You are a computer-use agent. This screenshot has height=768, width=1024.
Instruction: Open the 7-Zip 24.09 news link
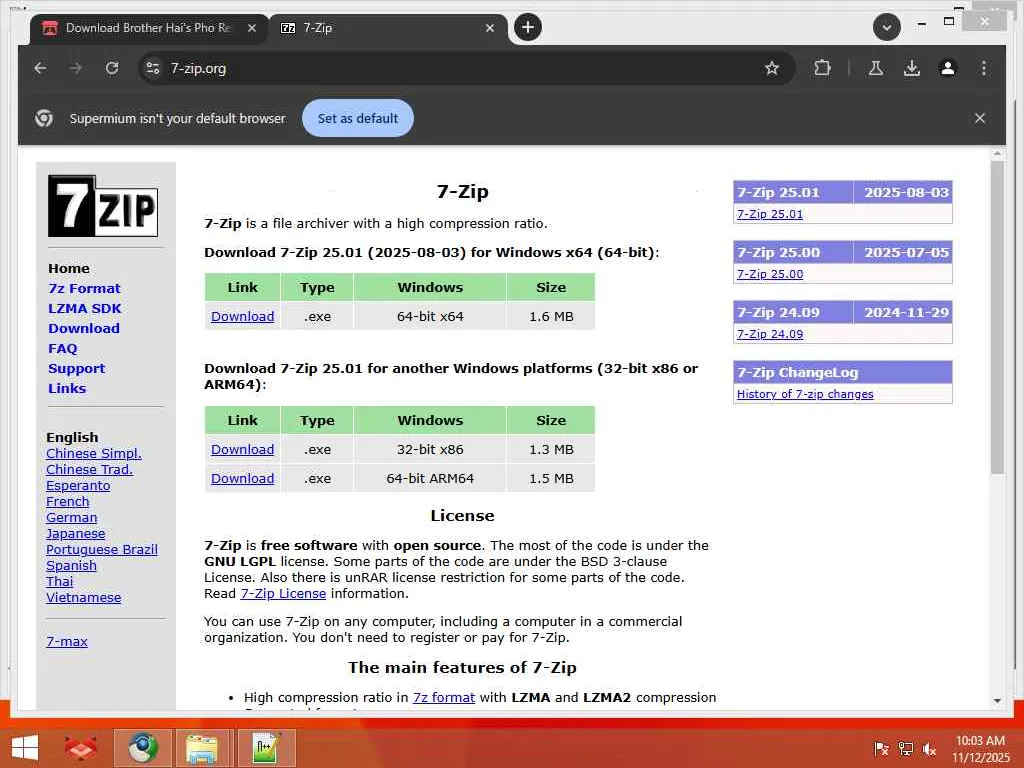pos(770,334)
